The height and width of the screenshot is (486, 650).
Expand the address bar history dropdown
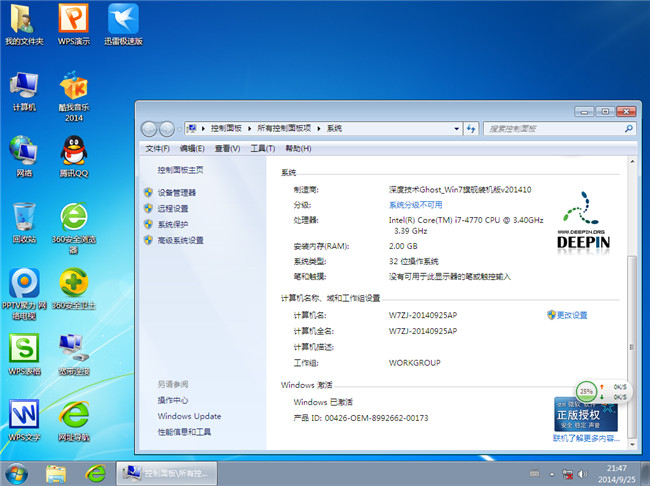coord(456,129)
